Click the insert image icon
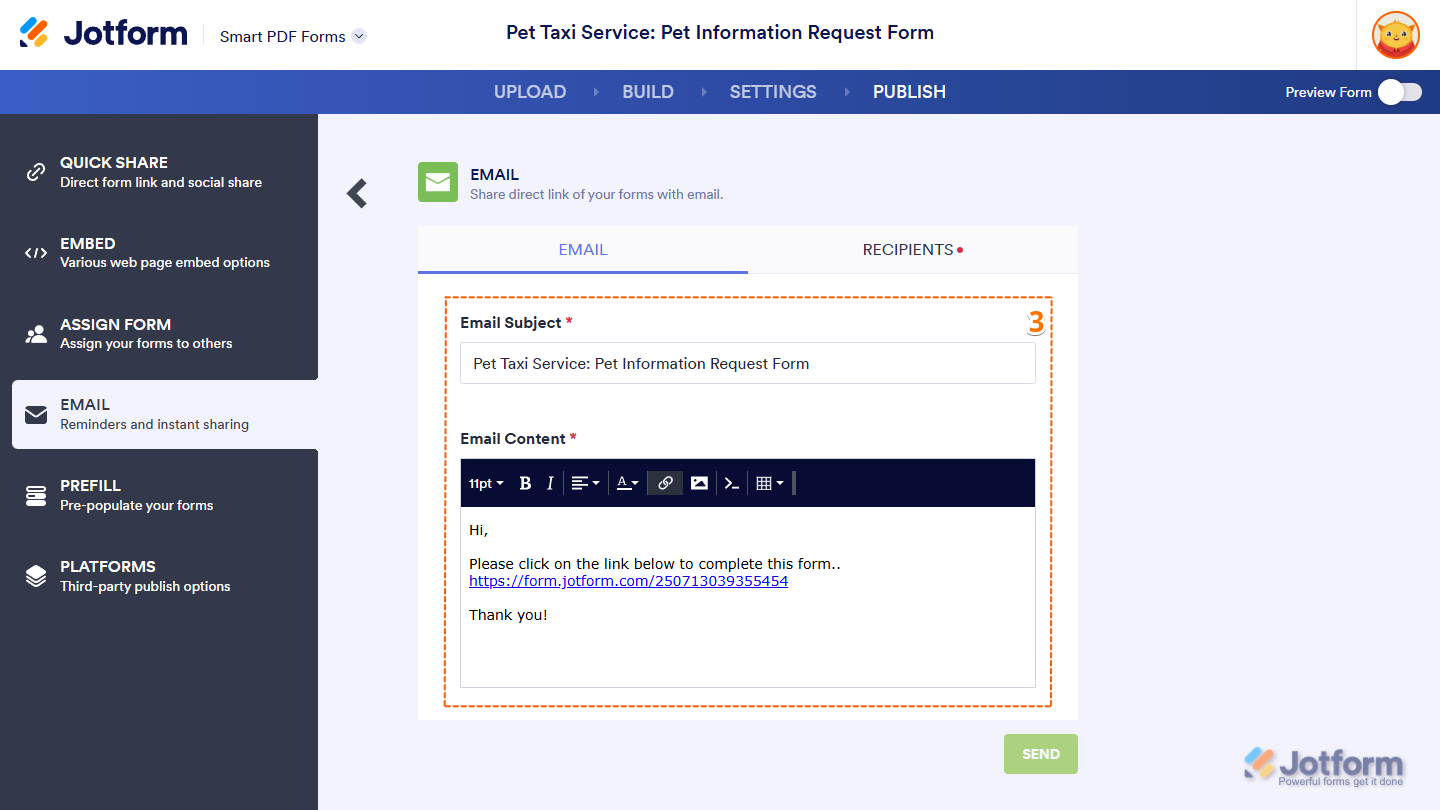This screenshot has width=1440, height=810. (x=699, y=484)
